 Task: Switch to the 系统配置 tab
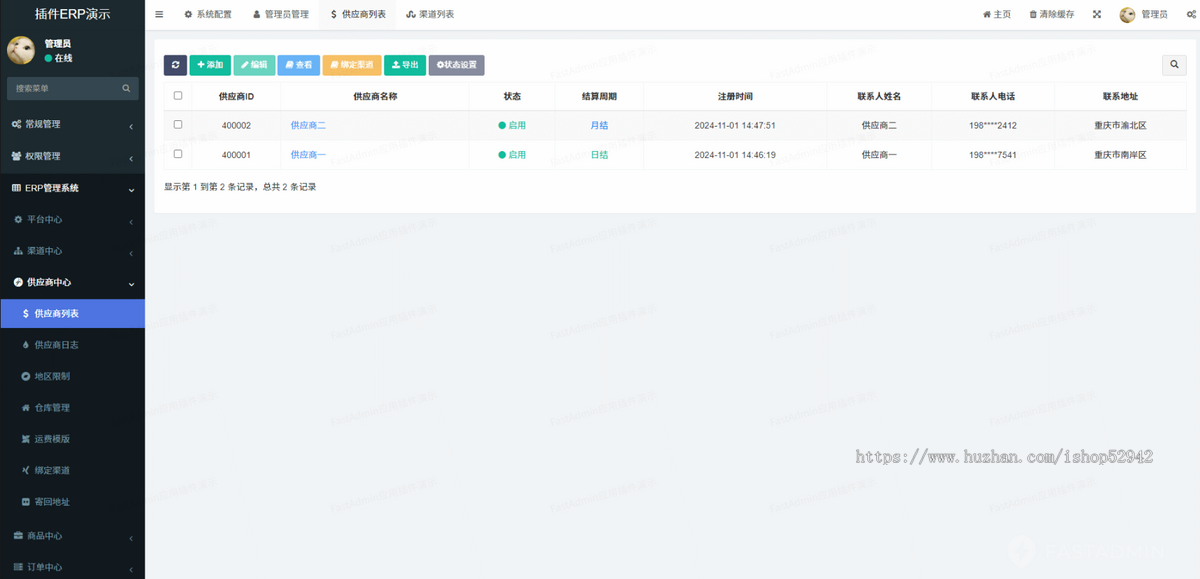pyautogui.click(x=207, y=15)
